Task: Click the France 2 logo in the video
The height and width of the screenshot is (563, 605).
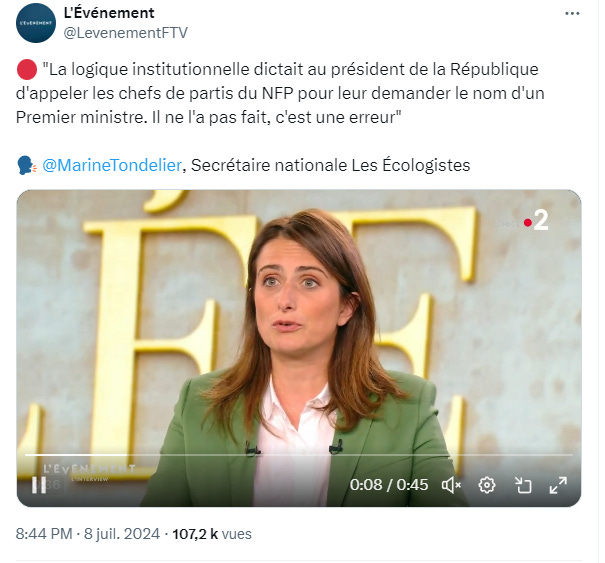Action: point(537,221)
